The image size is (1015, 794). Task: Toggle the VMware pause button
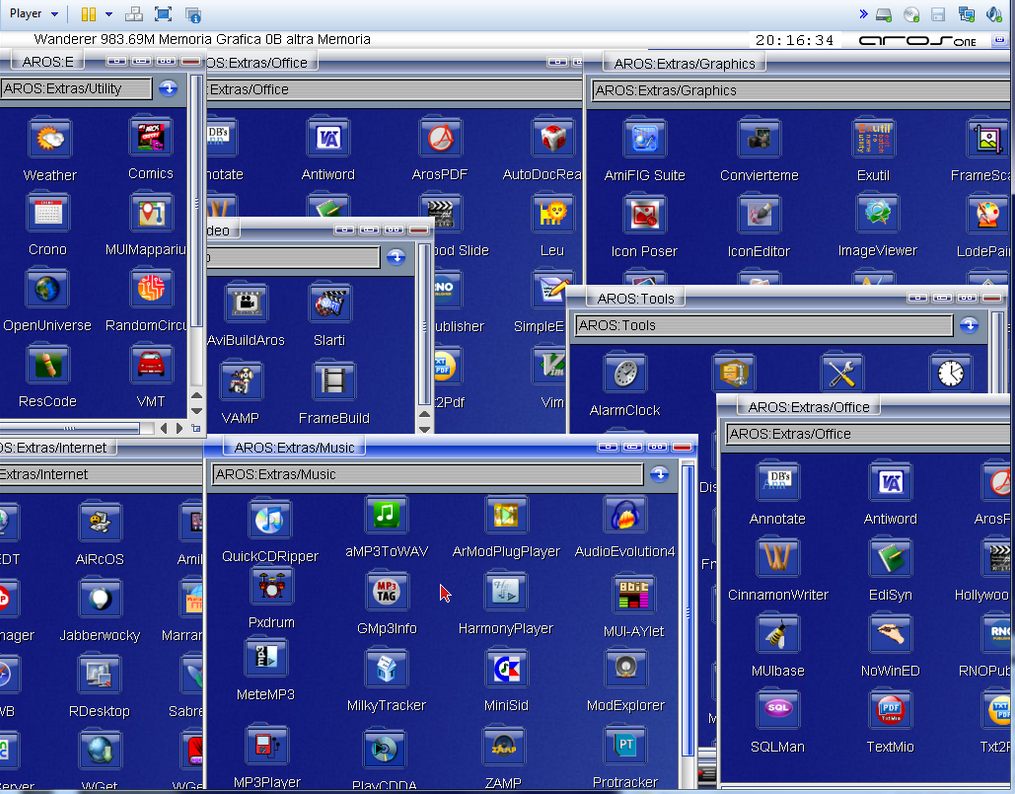[x=88, y=14]
